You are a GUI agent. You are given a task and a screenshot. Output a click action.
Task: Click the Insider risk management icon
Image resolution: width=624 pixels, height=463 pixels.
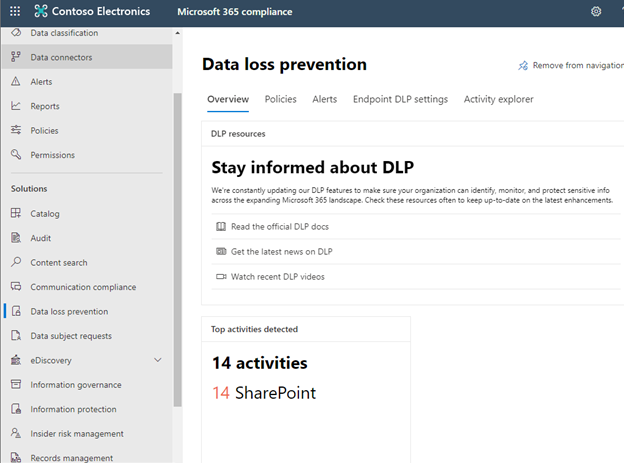[x=16, y=433]
